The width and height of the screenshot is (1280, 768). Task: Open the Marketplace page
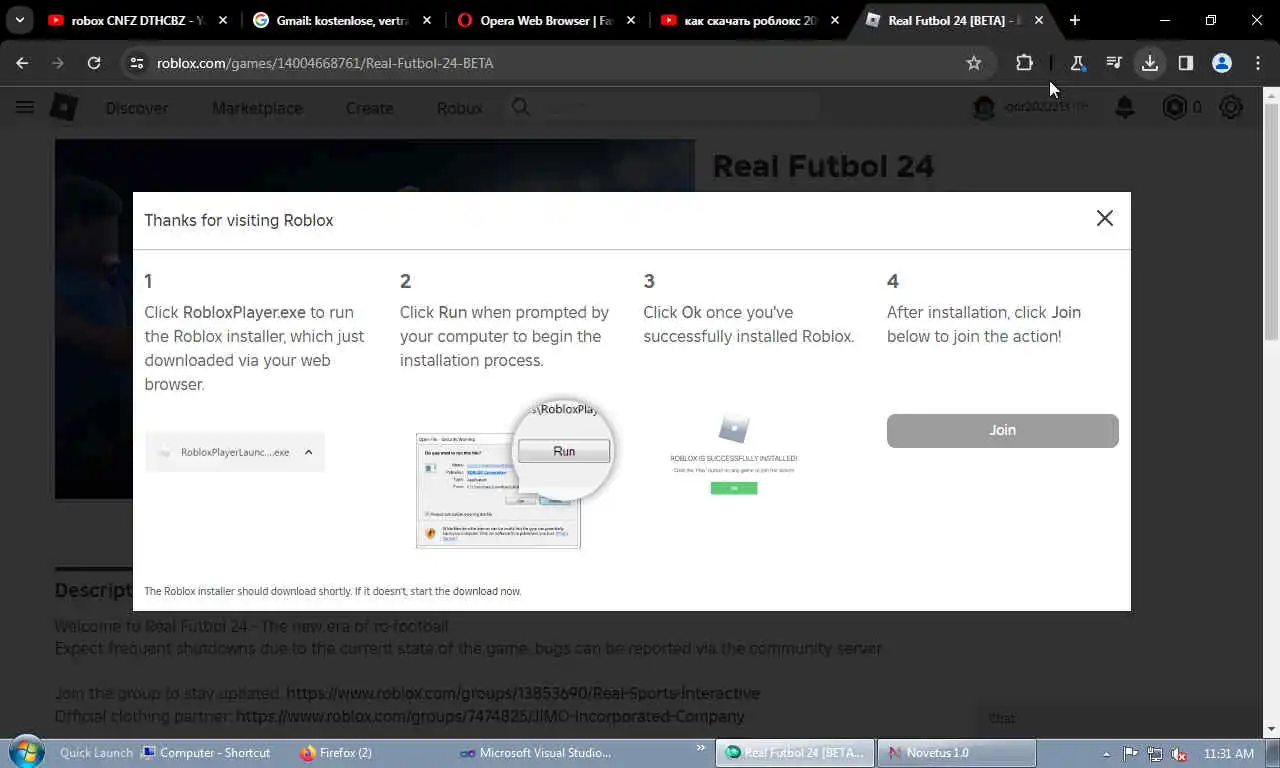(257, 108)
